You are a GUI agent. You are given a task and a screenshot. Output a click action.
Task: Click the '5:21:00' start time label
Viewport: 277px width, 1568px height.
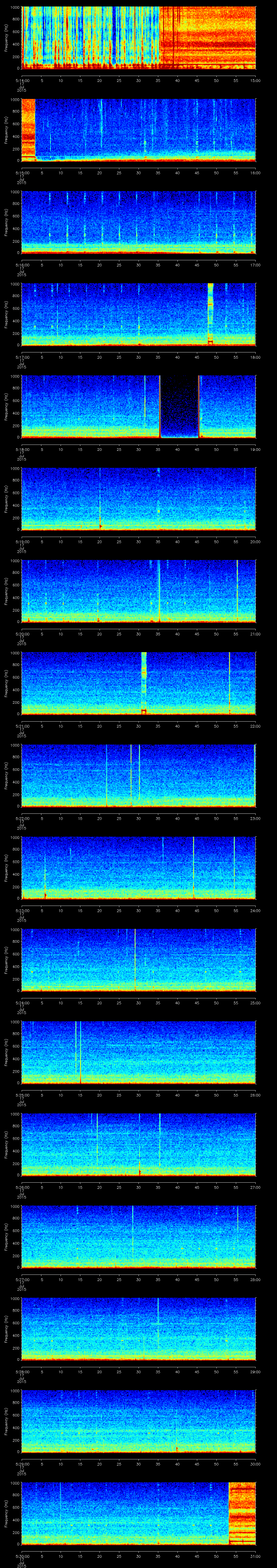22,726
